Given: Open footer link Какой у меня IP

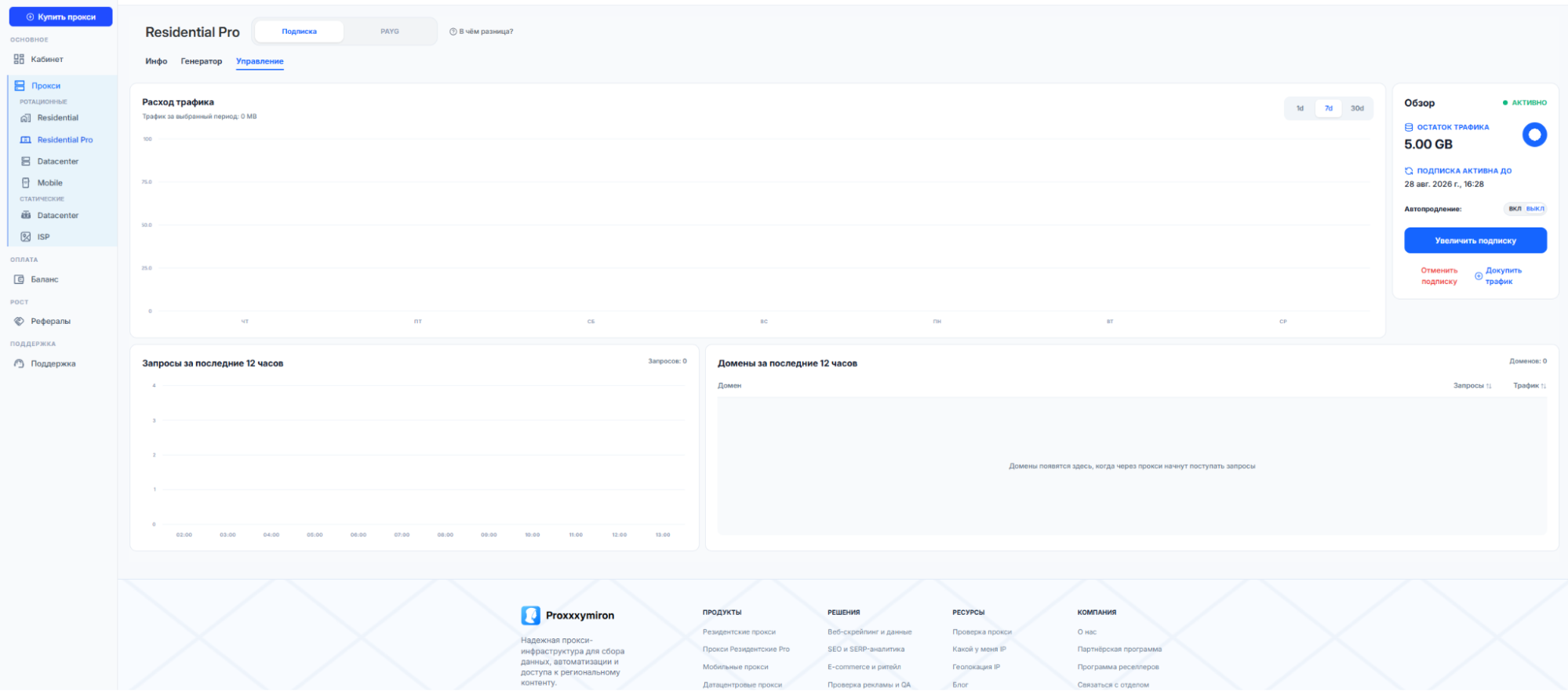Looking at the screenshot, I should 979,649.
